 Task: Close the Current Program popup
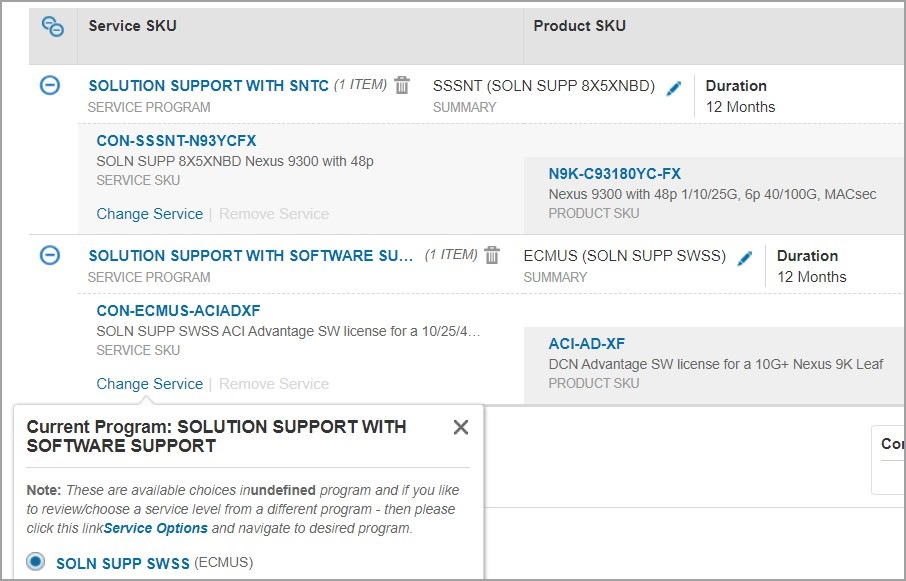coord(460,427)
